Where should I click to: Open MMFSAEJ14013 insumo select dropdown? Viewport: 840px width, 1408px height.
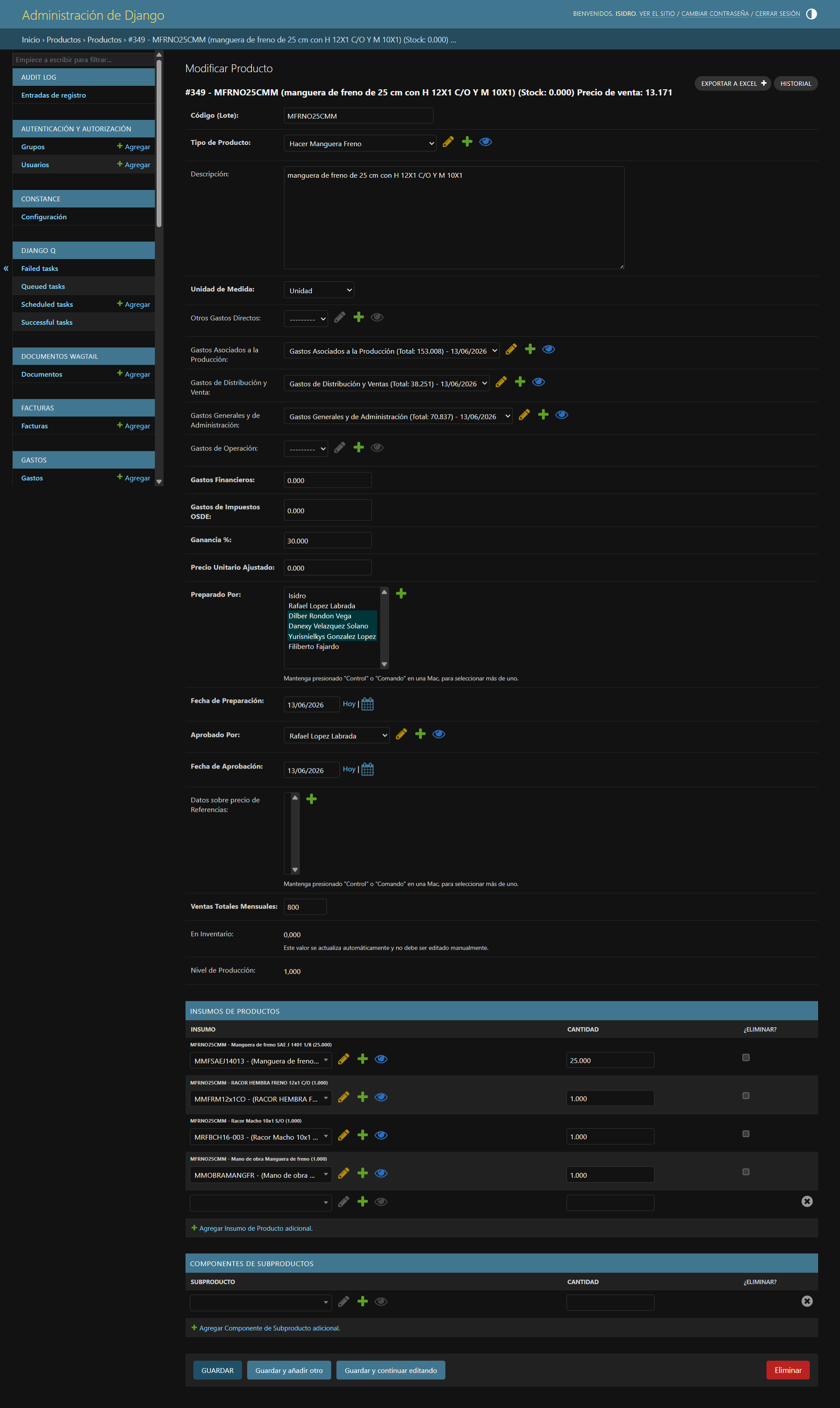(261, 1060)
